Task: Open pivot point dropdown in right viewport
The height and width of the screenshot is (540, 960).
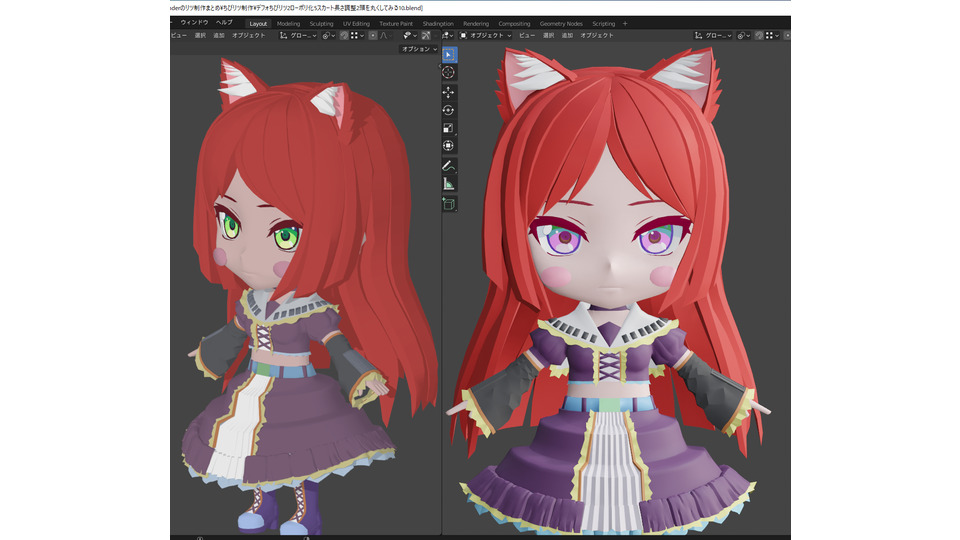Action: (743, 36)
